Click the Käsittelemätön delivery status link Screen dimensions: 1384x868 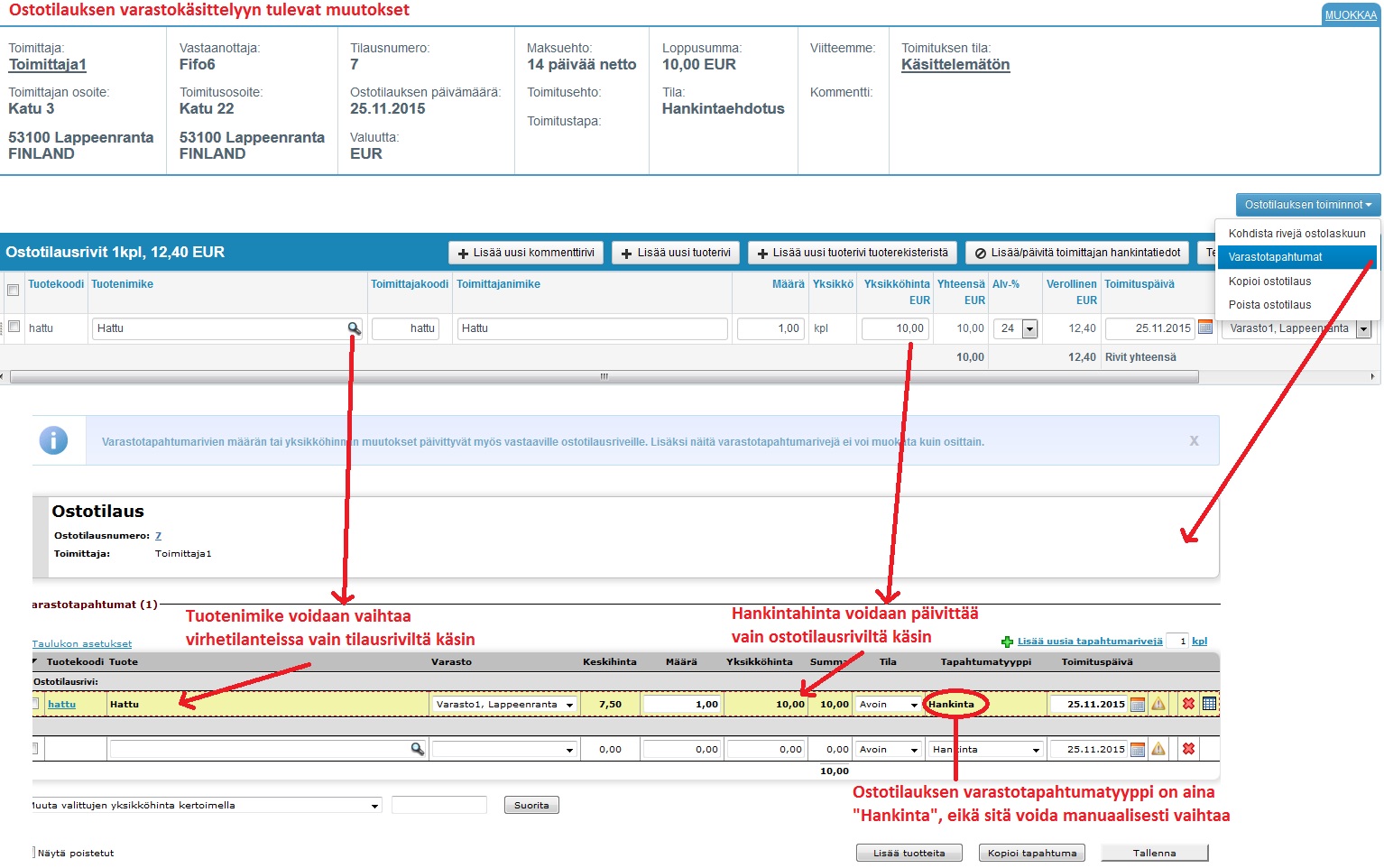click(955, 65)
